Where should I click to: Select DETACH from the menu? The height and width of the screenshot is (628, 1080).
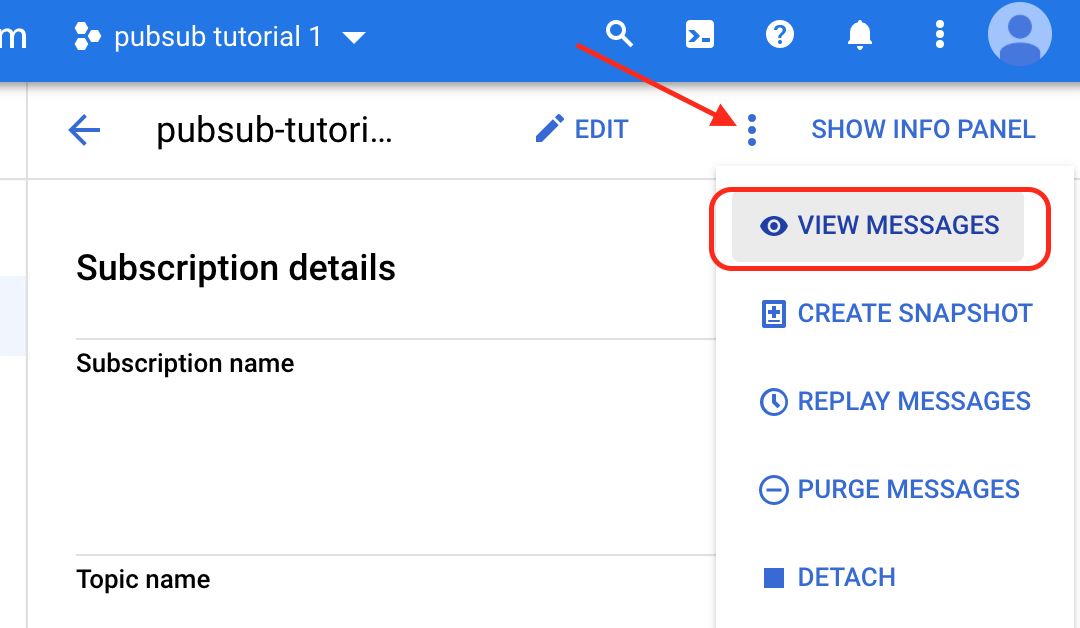tap(827, 577)
